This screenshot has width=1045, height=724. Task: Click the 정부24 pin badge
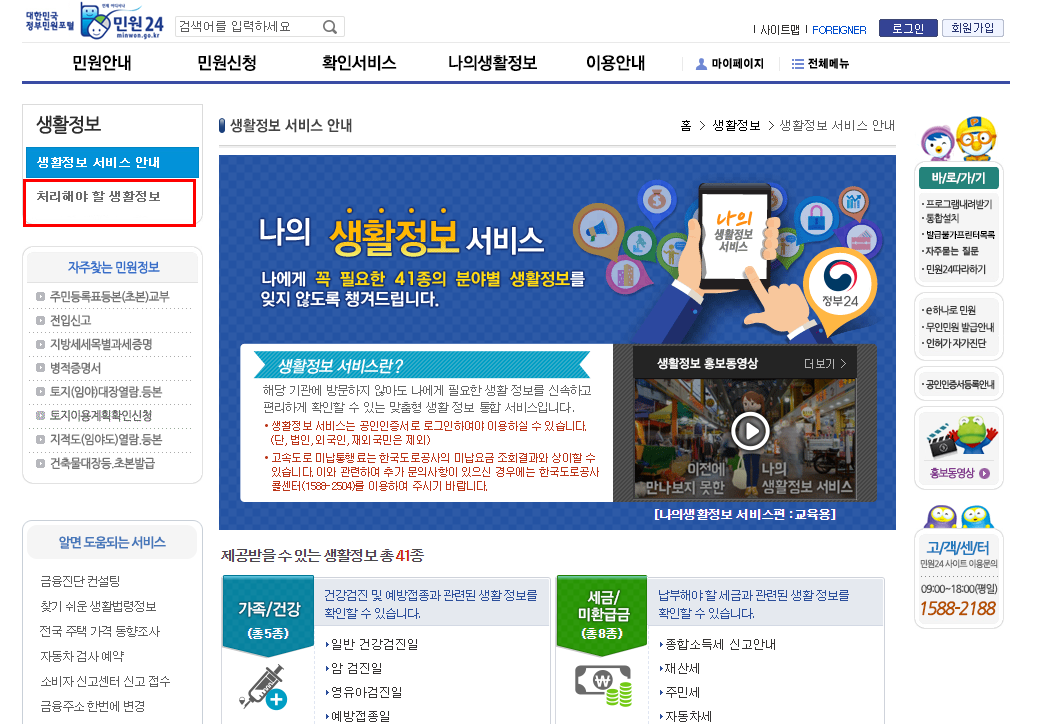pyautogui.click(x=840, y=288)
